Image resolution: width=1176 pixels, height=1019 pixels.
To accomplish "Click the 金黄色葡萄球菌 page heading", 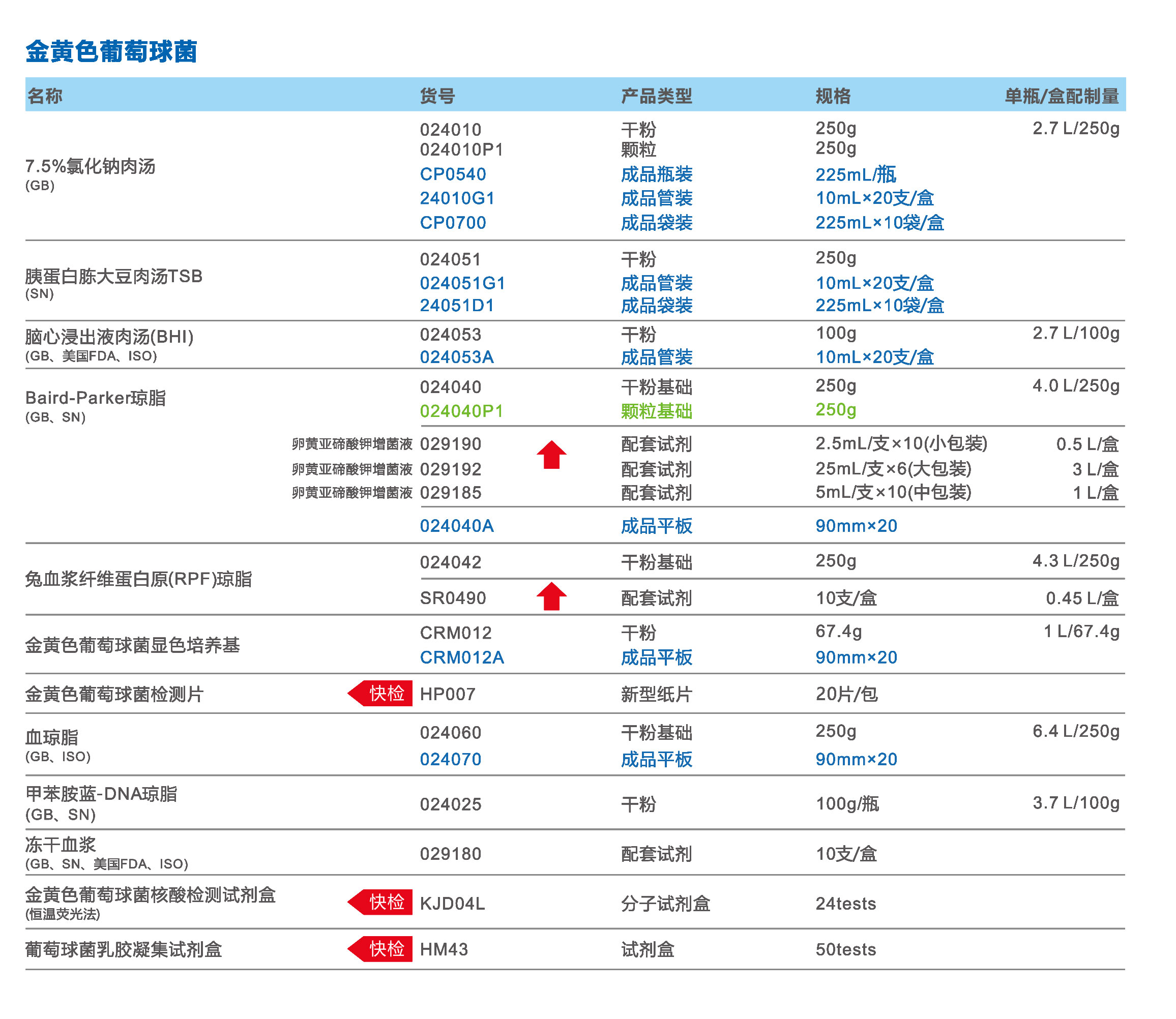I will pyautogui.click(x=111, y=51).
